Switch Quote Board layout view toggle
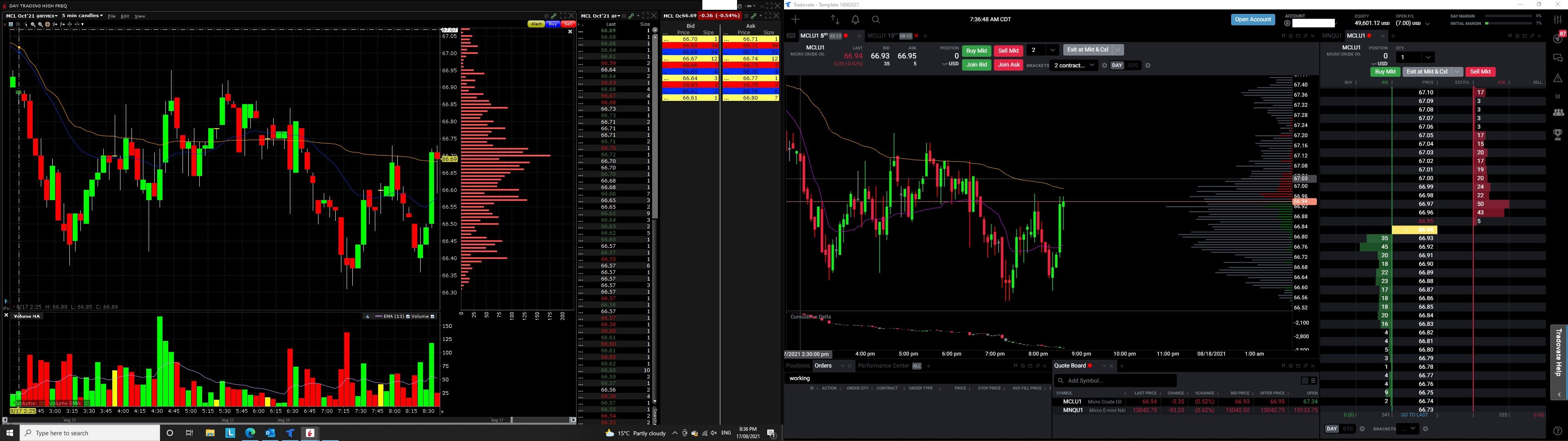This screenshot has width=1568, height=441. [x=1309, y=381]
